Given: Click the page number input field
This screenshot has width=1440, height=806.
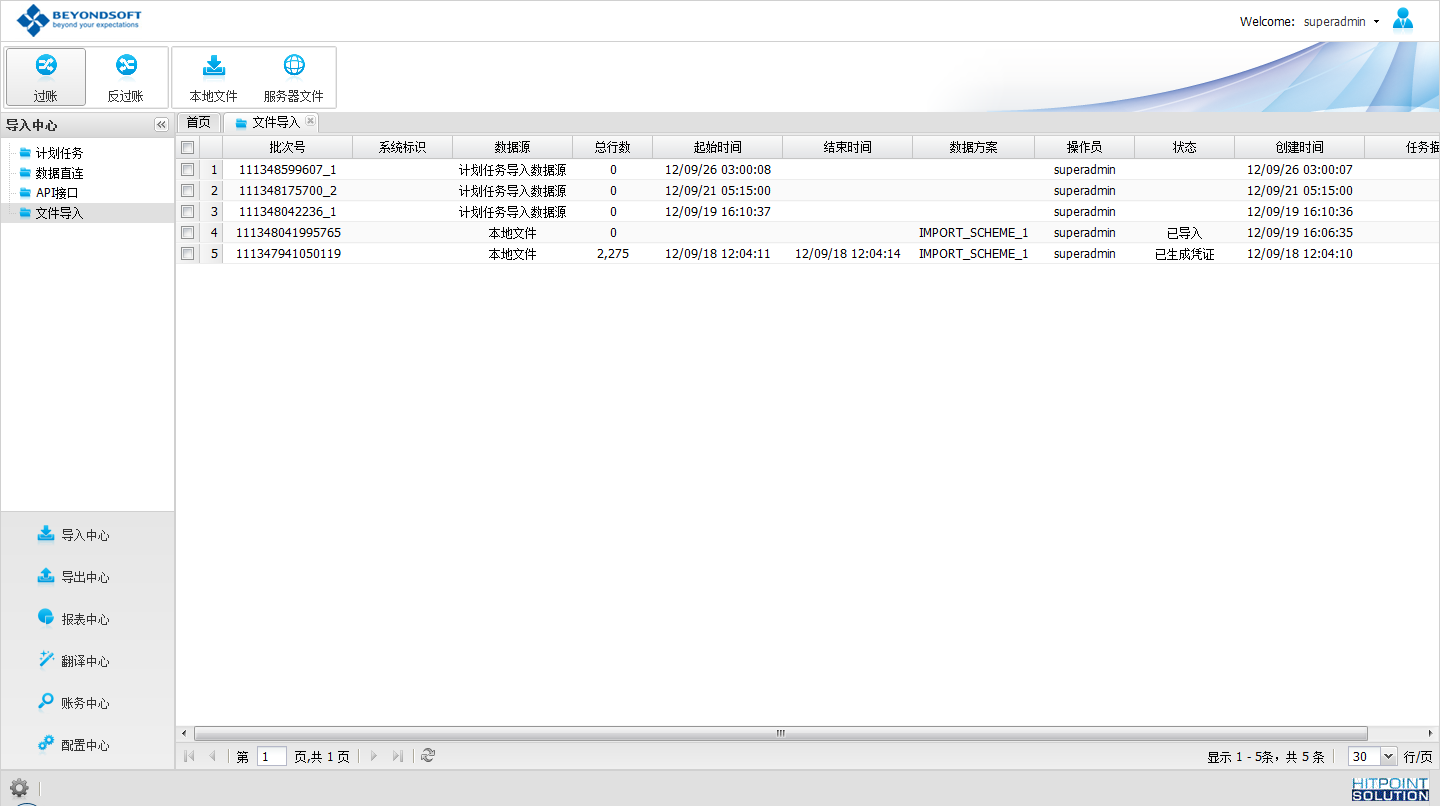Looking at the screenshot, I should click(x=271, y=757).
